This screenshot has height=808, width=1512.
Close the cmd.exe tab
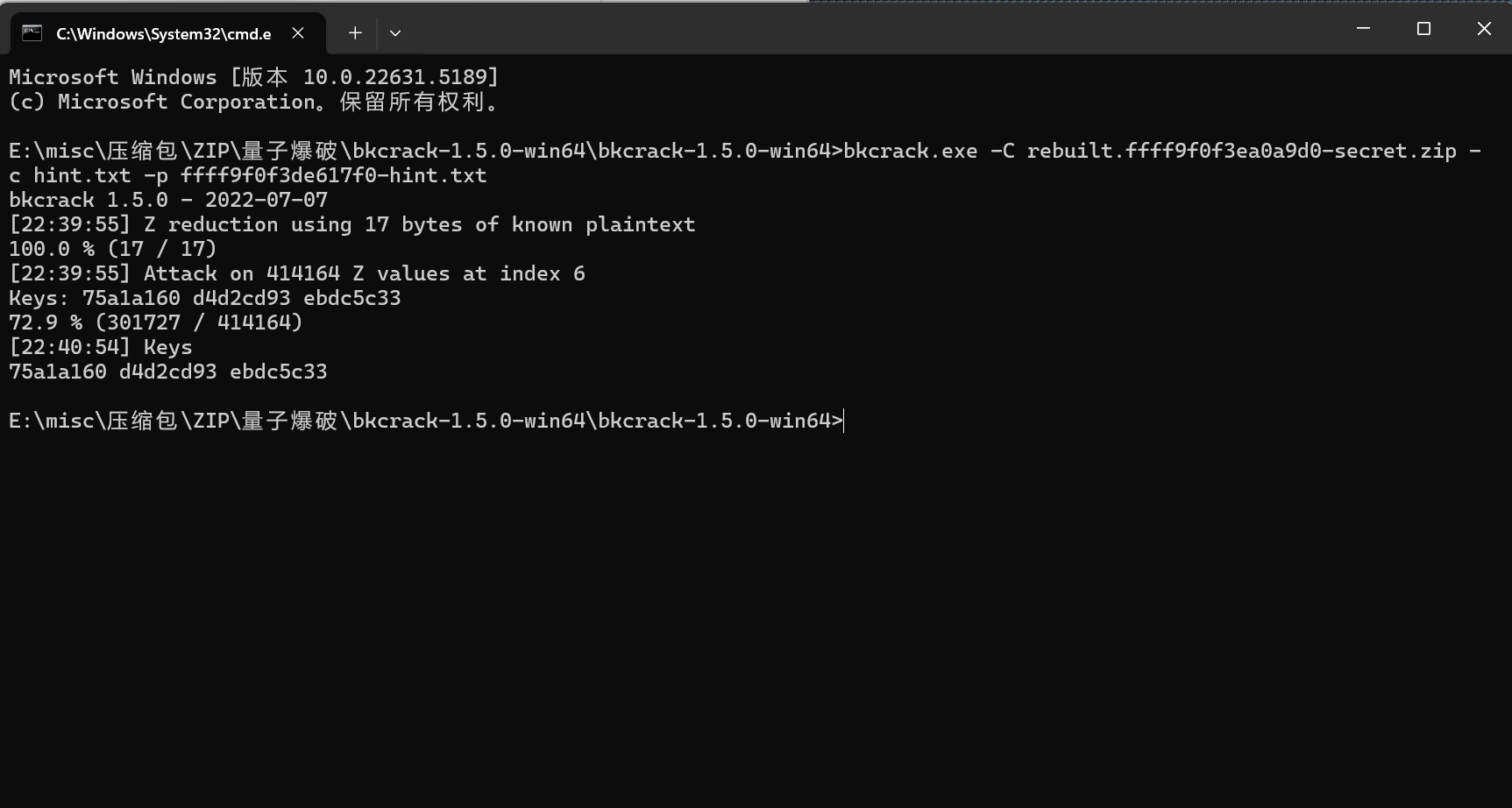pos(298,33)
